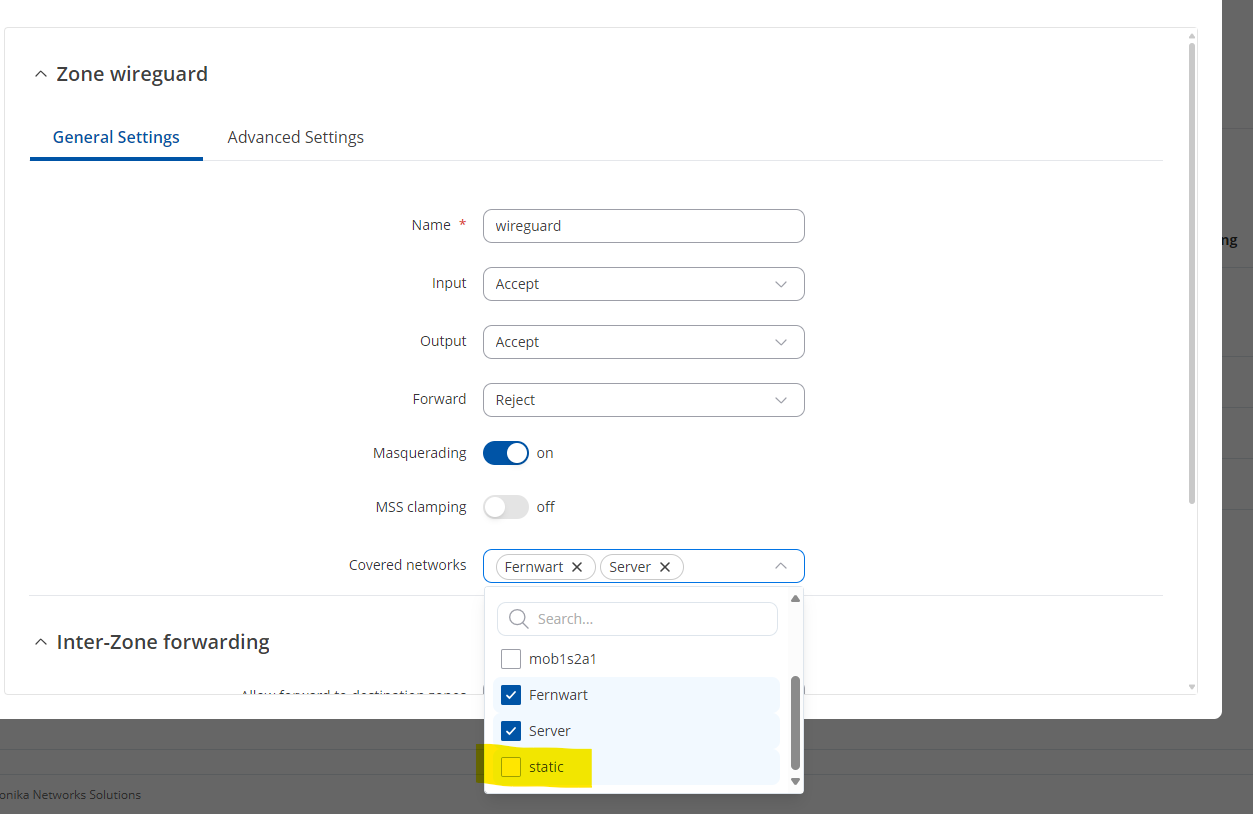Enable the MSS clamping switch
Screen dimensions: 1253x814
[x=505, y=507]
